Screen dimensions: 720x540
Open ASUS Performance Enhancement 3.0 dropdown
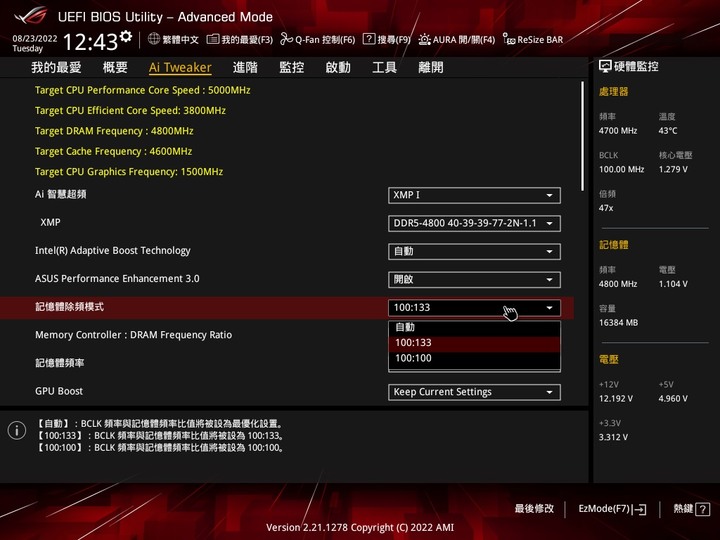[474, 280]
